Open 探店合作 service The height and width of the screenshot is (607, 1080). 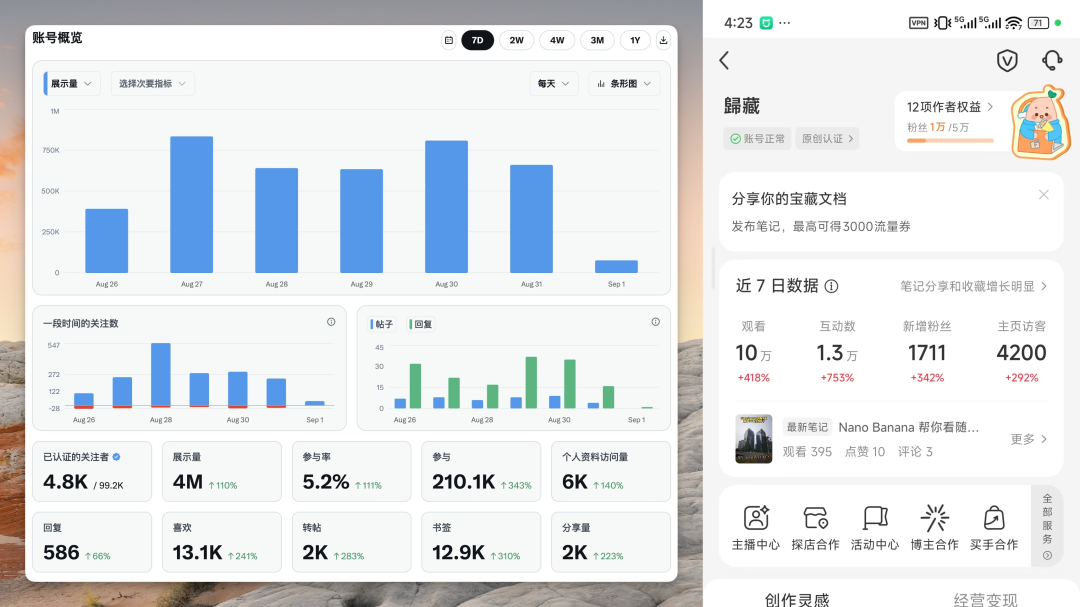pyautogui.click(x=816, y=528)
